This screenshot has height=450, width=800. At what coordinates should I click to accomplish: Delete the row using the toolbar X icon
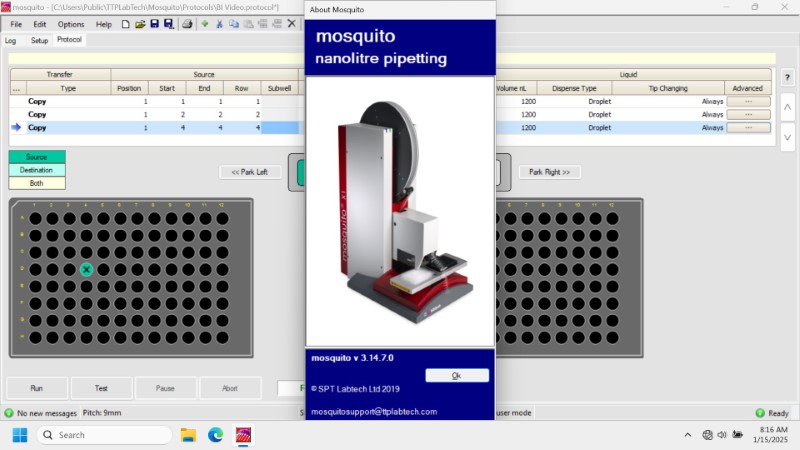click(291, 24)
